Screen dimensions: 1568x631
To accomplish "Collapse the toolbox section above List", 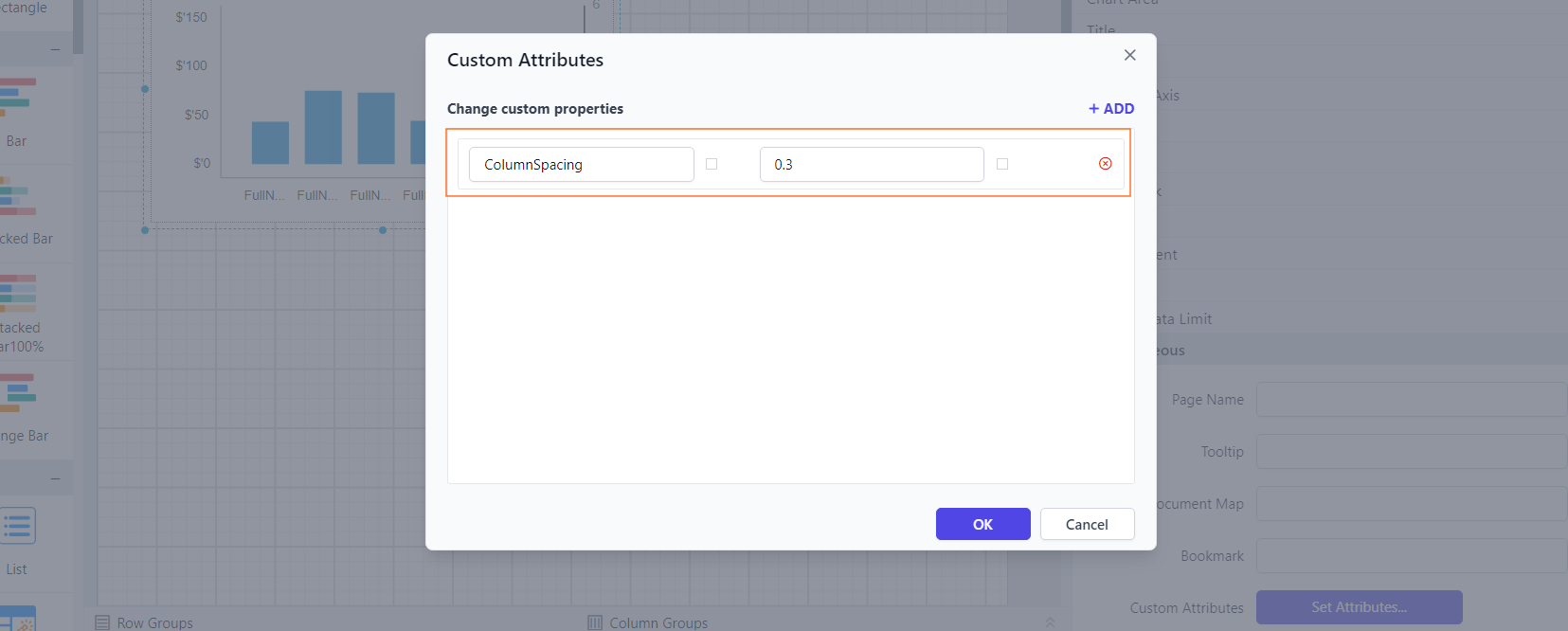I will (55, 478).
